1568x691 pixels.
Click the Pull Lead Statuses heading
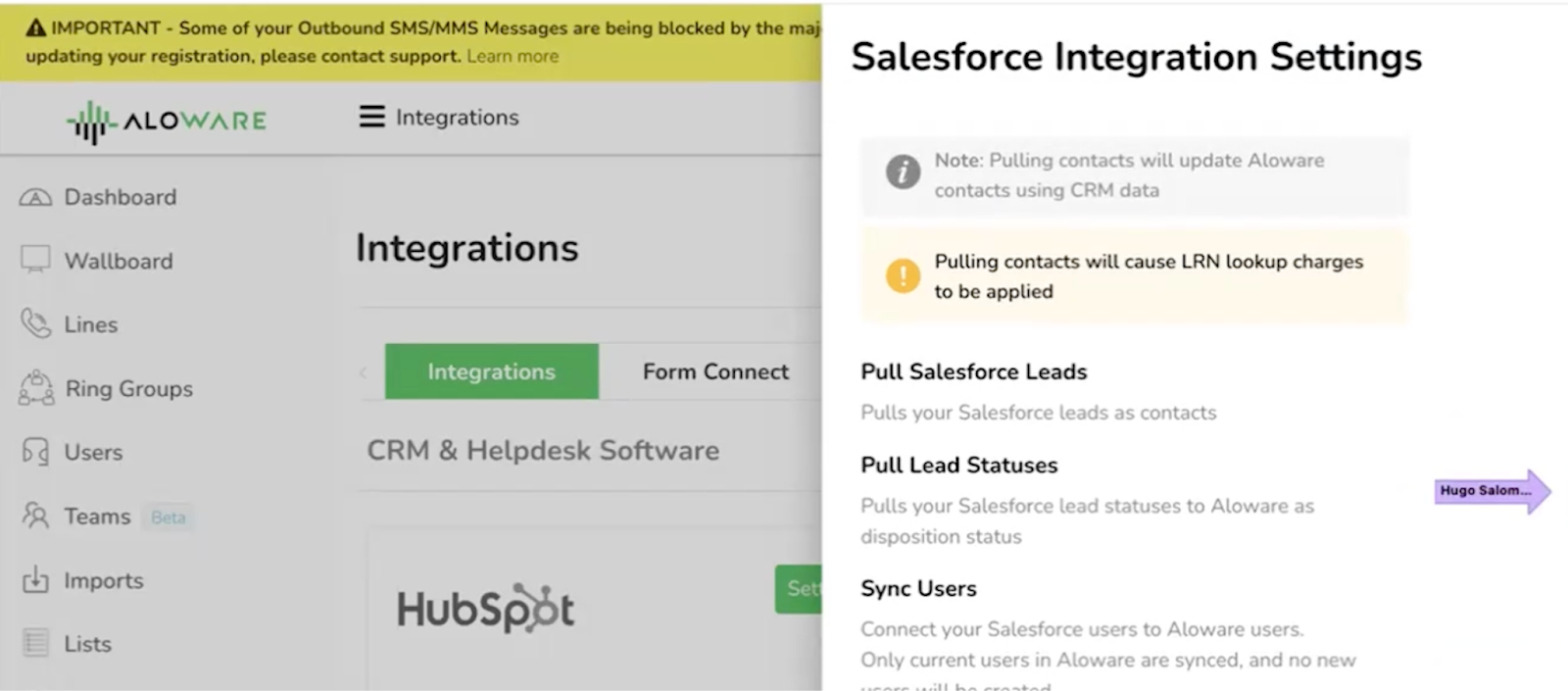click(x=959, y=465)
